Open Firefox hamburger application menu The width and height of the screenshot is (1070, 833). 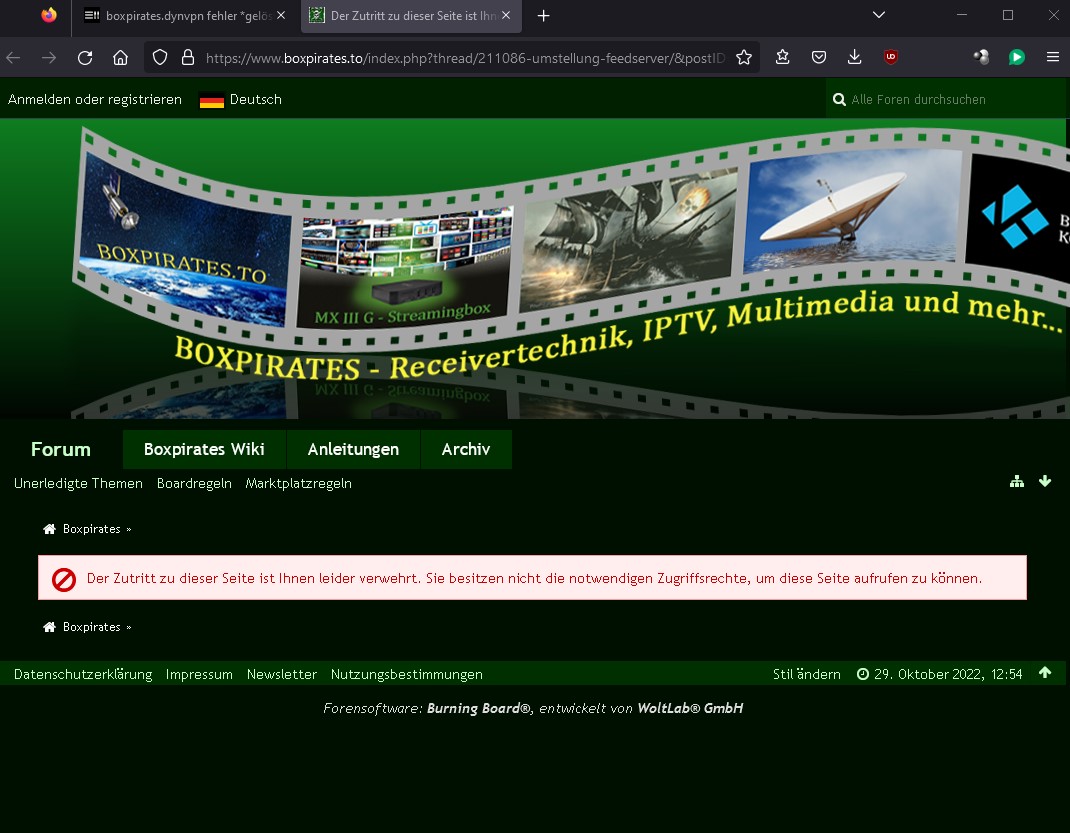click(x=1052, y=58)
